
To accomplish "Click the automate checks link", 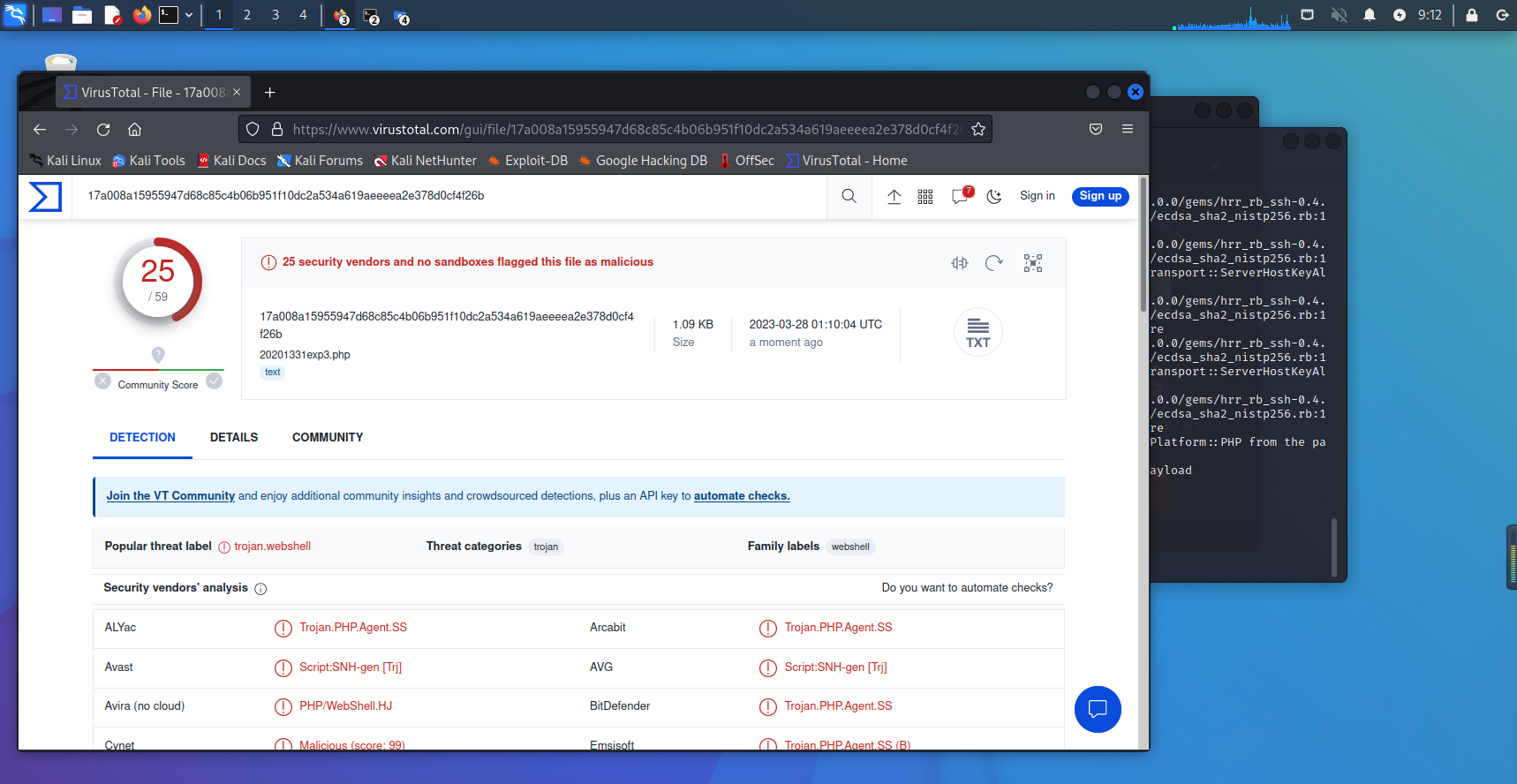I will (x=742, y=496).
